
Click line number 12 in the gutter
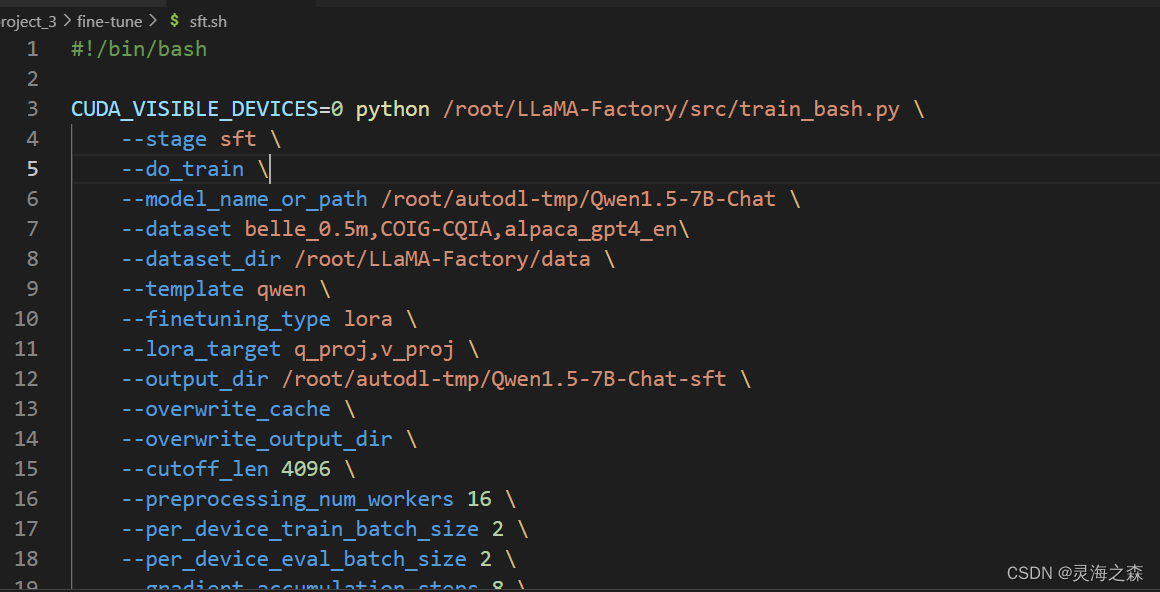[26, 379]
